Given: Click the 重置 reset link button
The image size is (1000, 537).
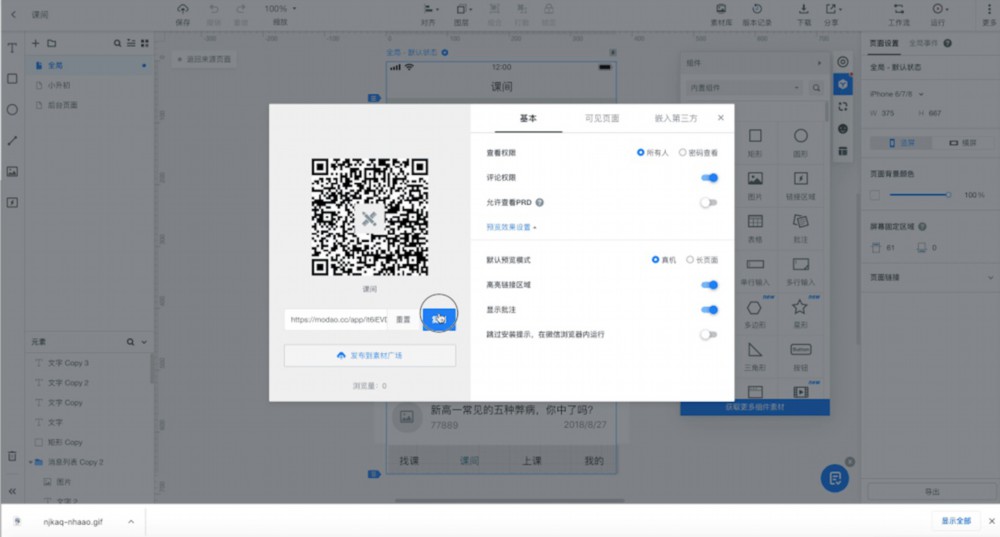Looking at the screenshot, I should click(x=403, y=320).
